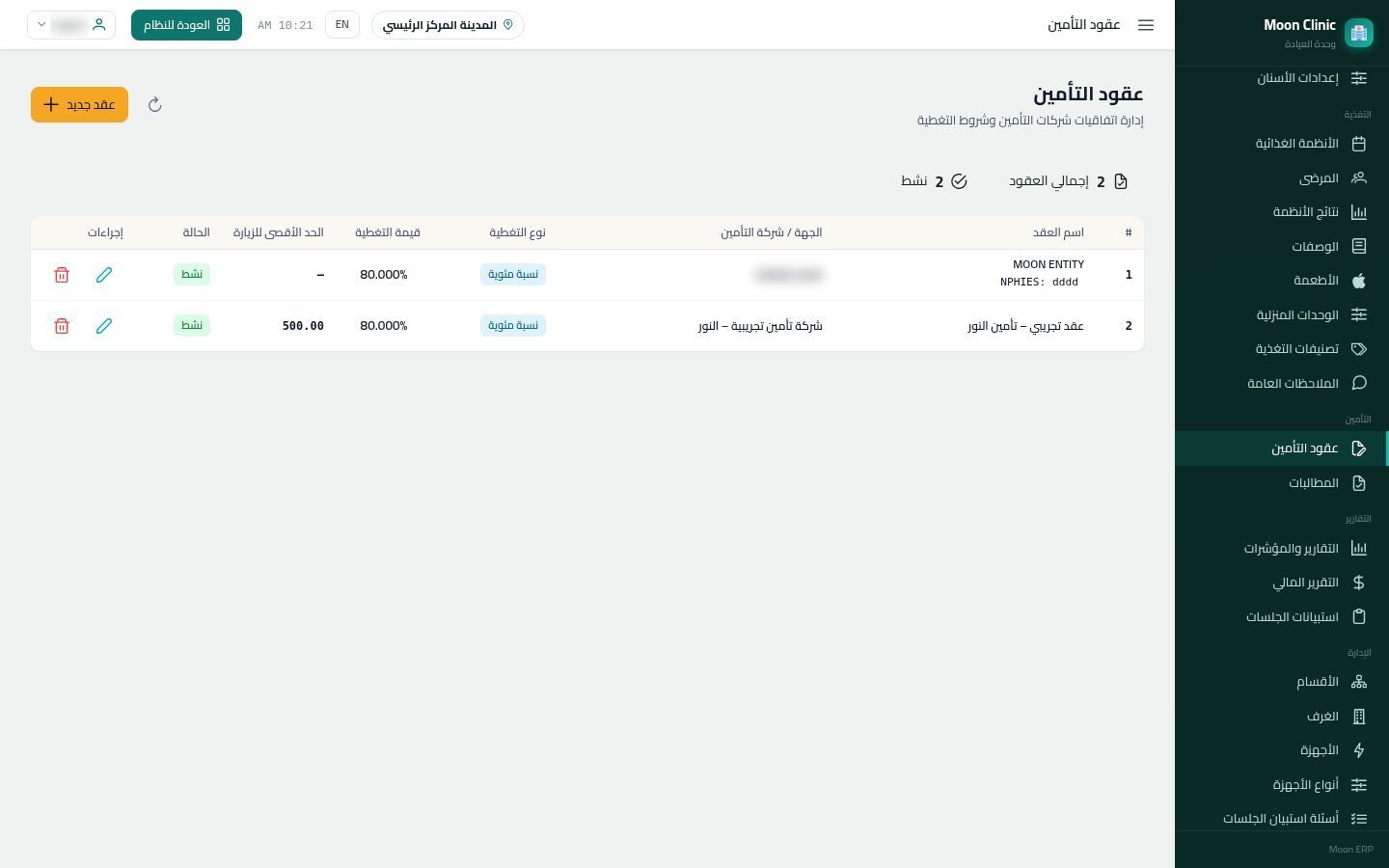Click the Moon ERP footer text
Screen dimensions: 1389x868
1351,850
